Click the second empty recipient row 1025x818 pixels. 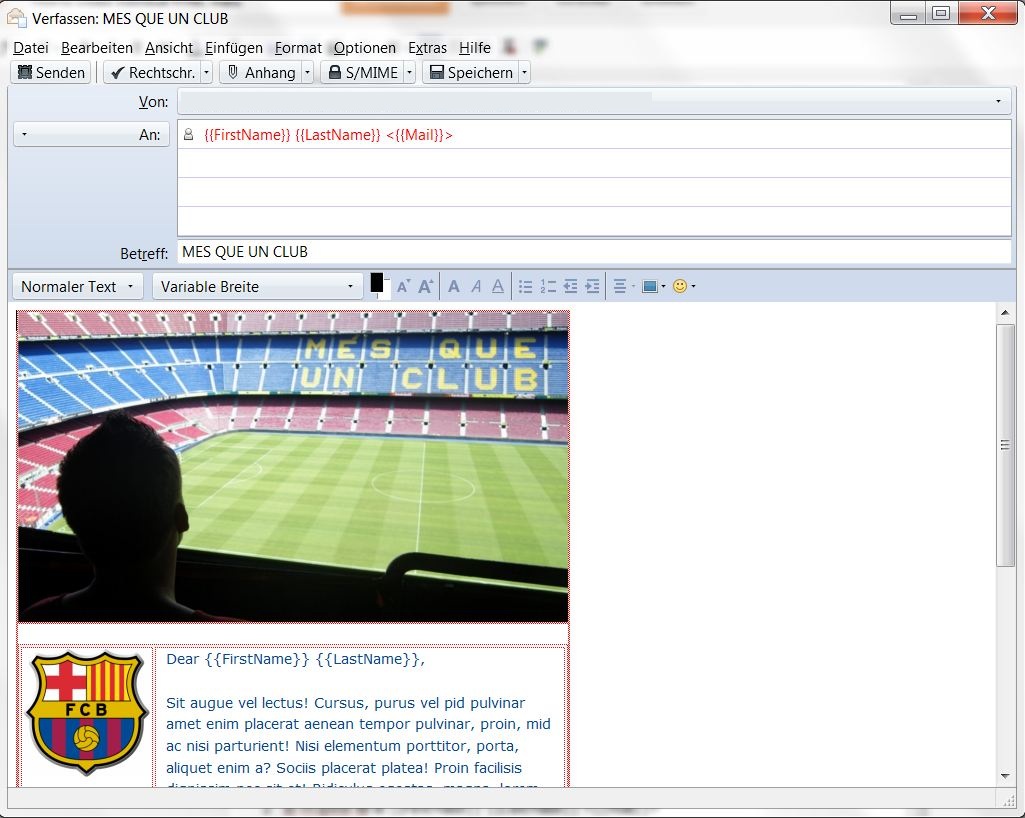[x=594, y=163]
